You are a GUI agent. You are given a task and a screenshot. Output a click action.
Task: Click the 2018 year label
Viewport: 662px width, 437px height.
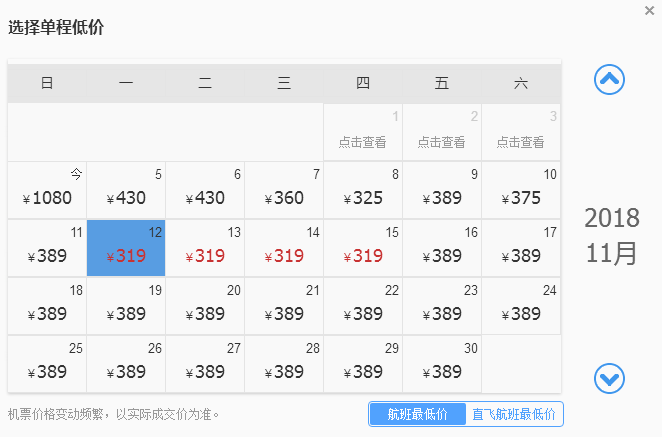[x=612, y=218]
